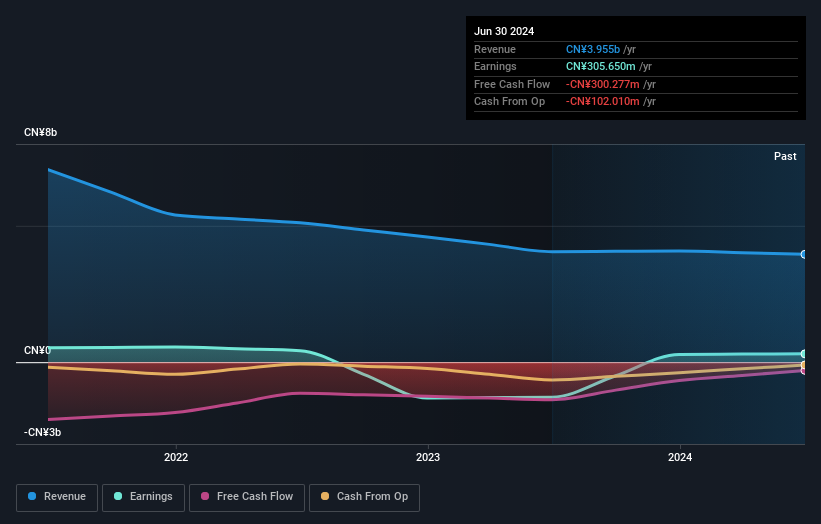Click the Revenue row label in tooltip
The height and width of the screenshot is (524, 821).
[x=495, y=49]
